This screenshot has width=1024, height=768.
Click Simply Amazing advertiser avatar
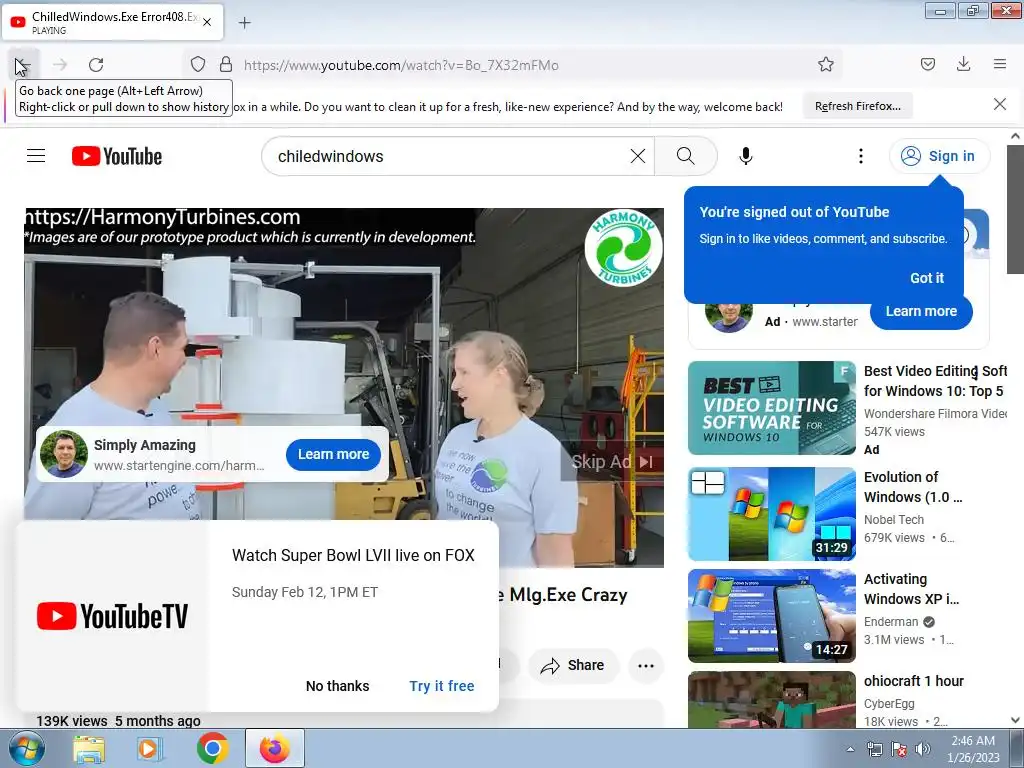pos(64,454)
